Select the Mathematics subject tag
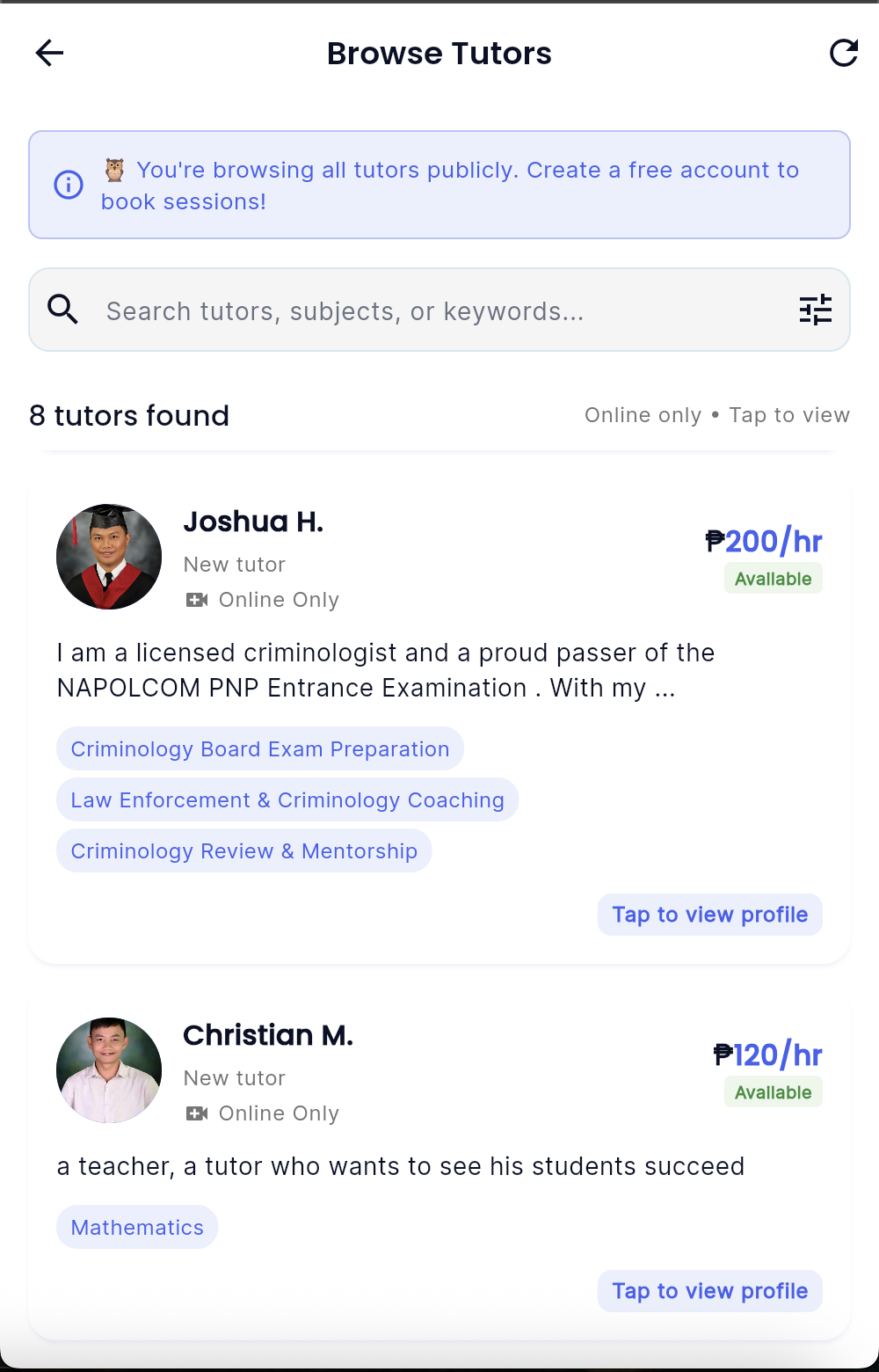879x1372 pixels. click(x=136, y=1226)
